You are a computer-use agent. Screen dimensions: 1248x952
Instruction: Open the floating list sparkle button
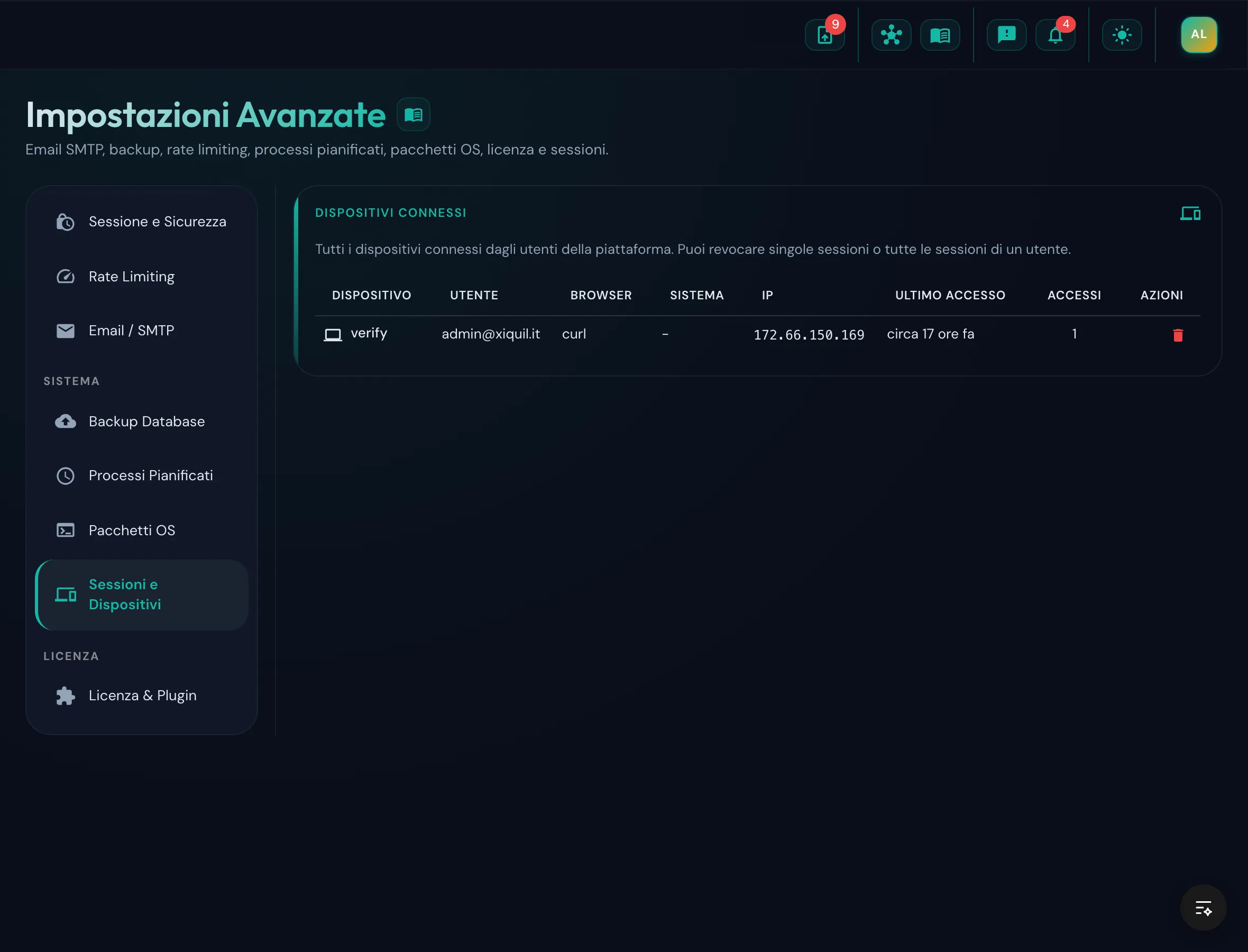[x=1203, y=908]
